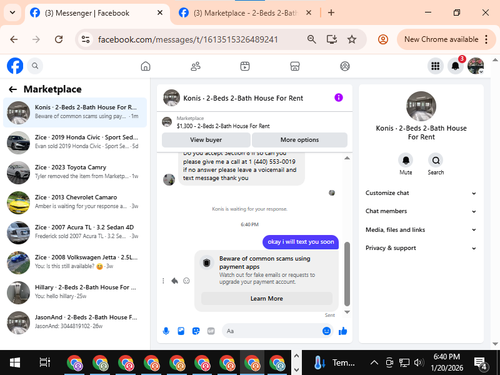The height and width of the screenshot is (375, 500).
Task: Click the More options button
Action: [300, 140]
